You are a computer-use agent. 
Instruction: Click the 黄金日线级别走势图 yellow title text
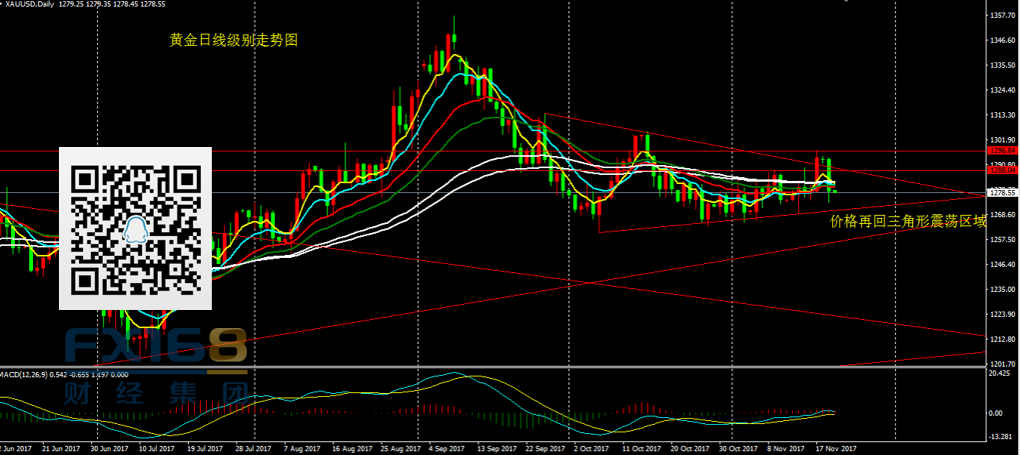point(233,41)
